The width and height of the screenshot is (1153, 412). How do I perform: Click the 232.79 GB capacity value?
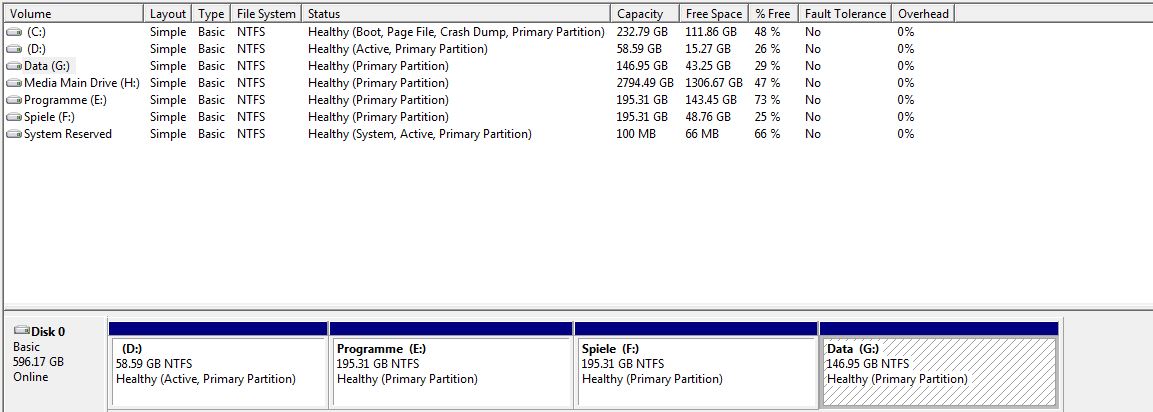[x=642, y=32]
